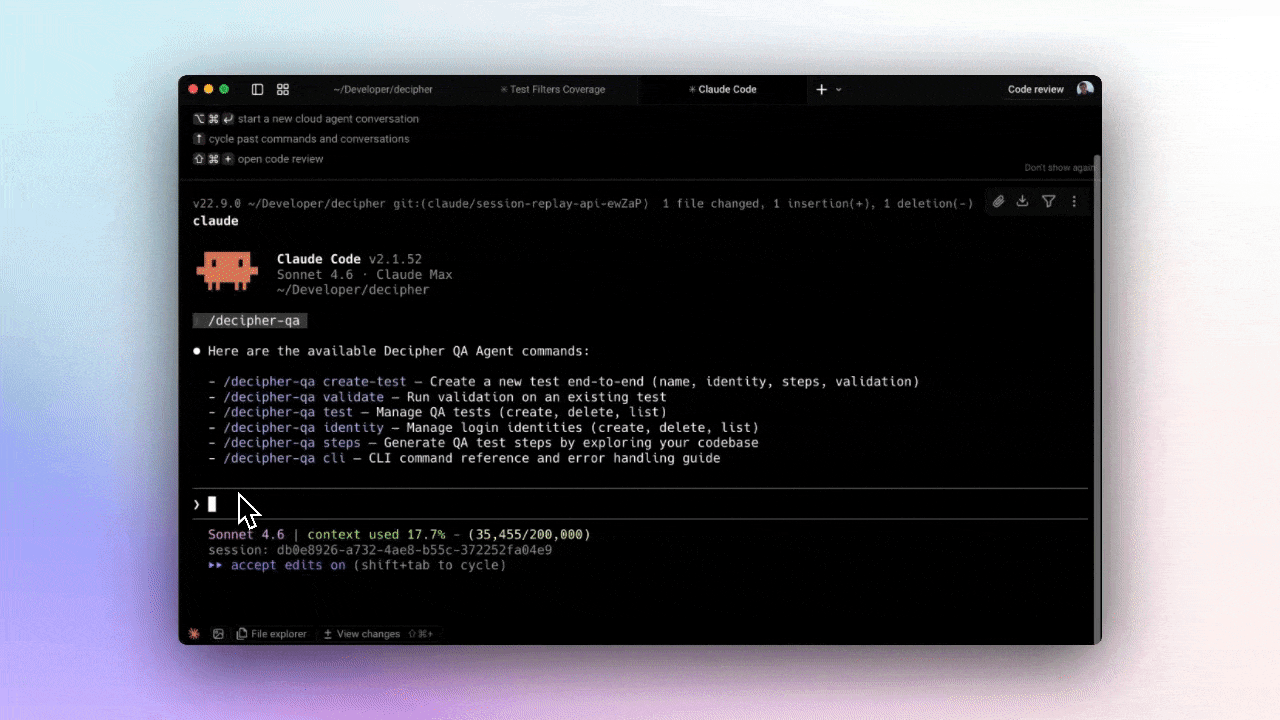Attach context with the paperclip icon
Viewport: 1280px width, 720px height.
click(998, 201)
